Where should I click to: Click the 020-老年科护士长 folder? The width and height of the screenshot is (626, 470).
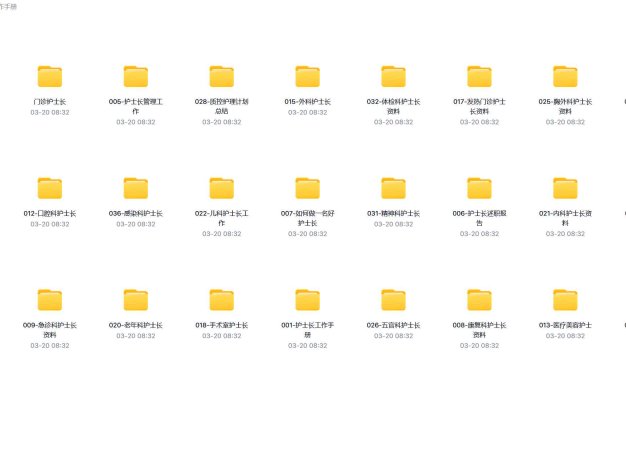tap(136, 301)
